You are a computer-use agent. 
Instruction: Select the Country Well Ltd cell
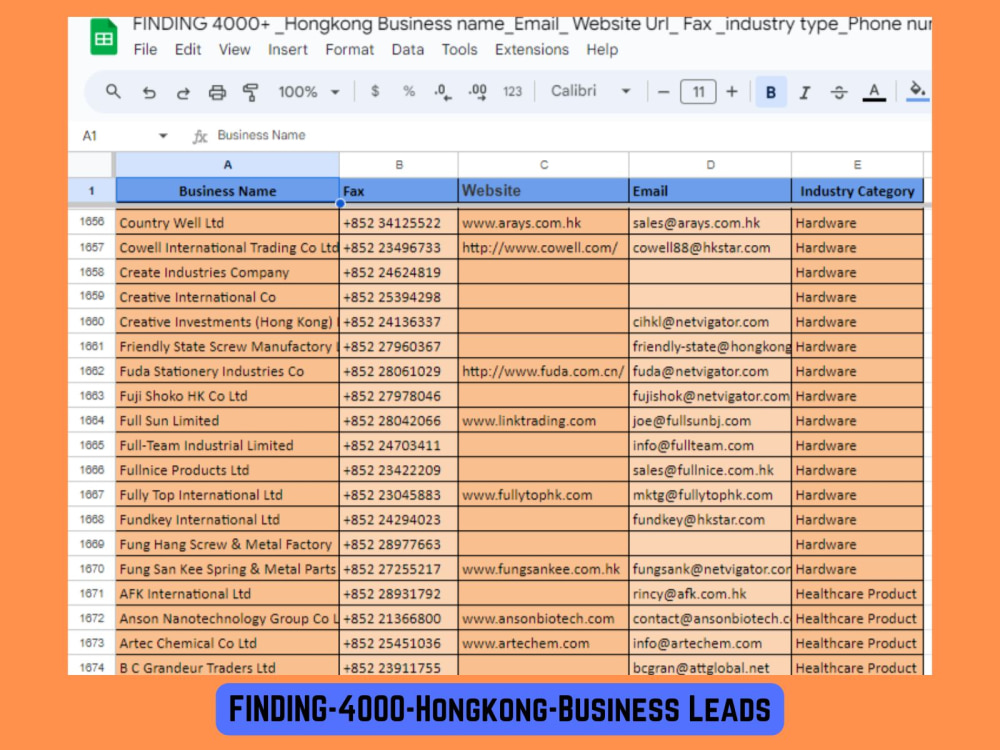click(x=227, y=223)
